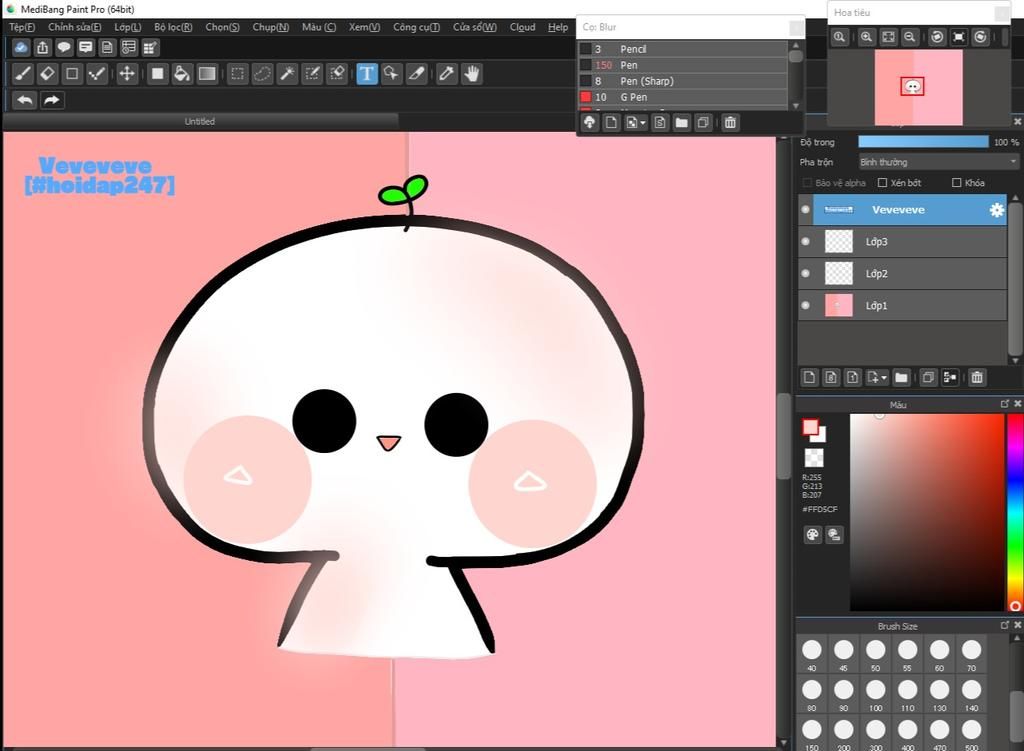Click the trash icon in brush panel
1024x751 pixels.
coord(730,122)
